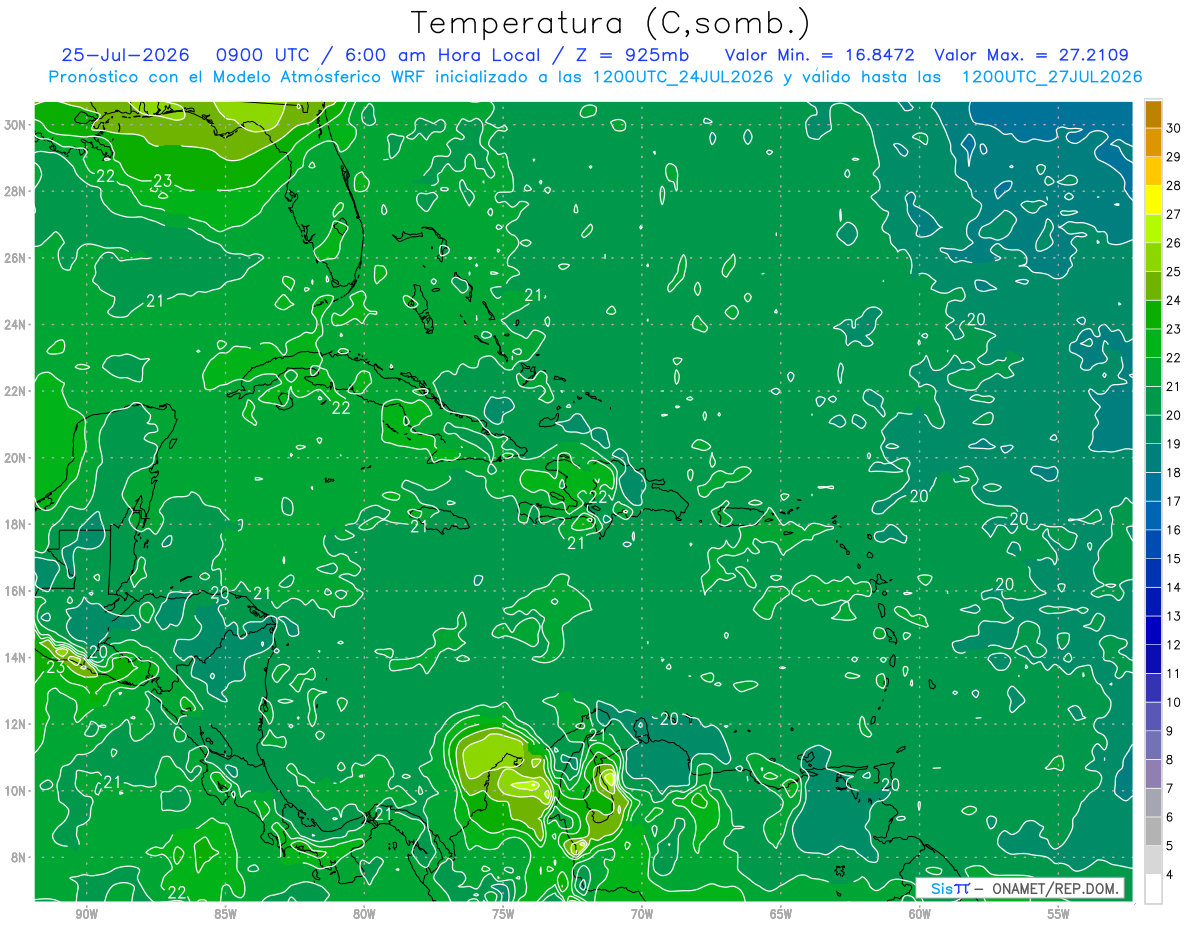The image size is (1200, 927).
Task: Click the orange color bar segment above 30
Action: (x=1153, y=113)
